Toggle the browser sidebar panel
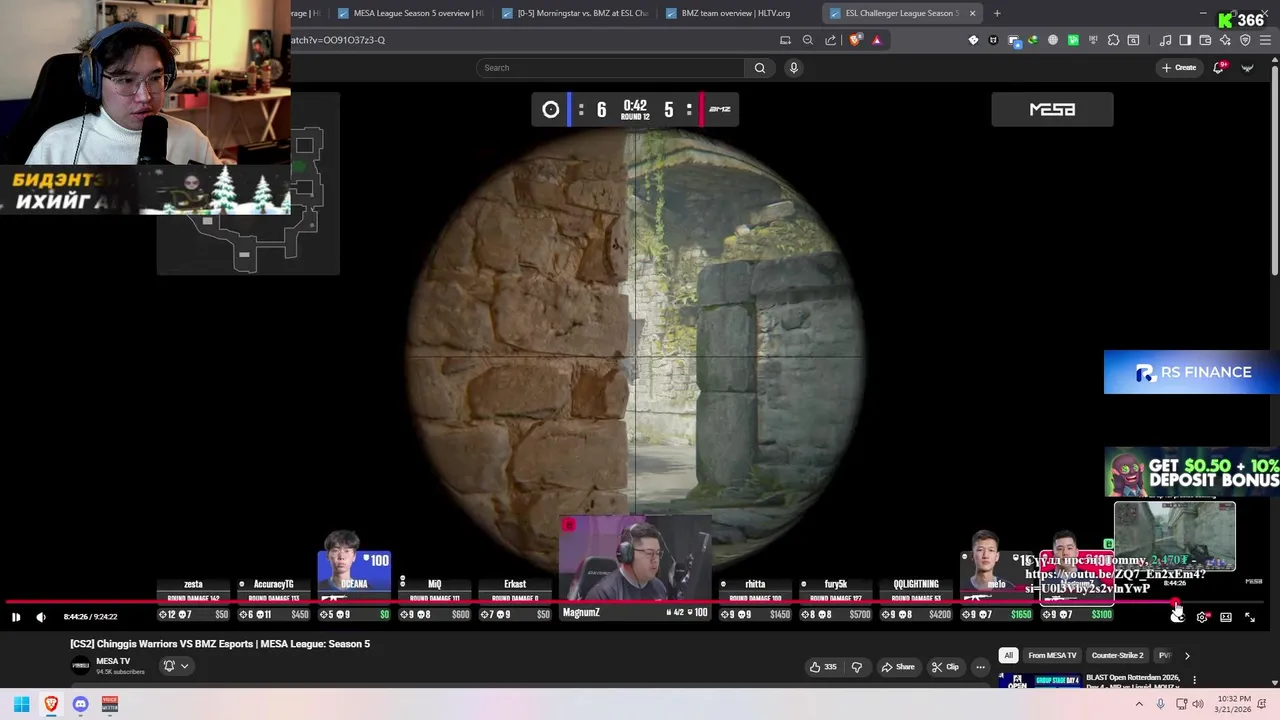Viewport: 1280px width, 720px height. (1185, 40)
